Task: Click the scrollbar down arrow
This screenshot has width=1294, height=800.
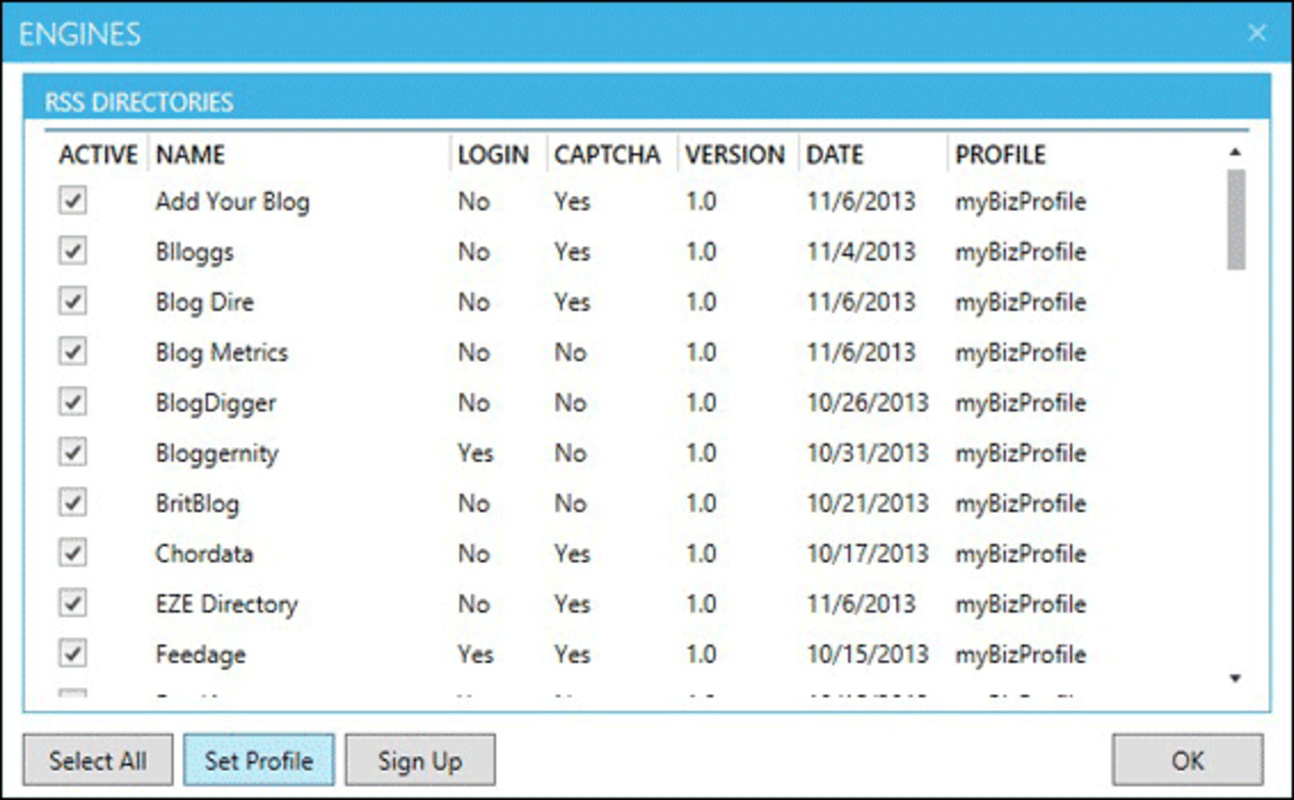Action: point(1236,678)
